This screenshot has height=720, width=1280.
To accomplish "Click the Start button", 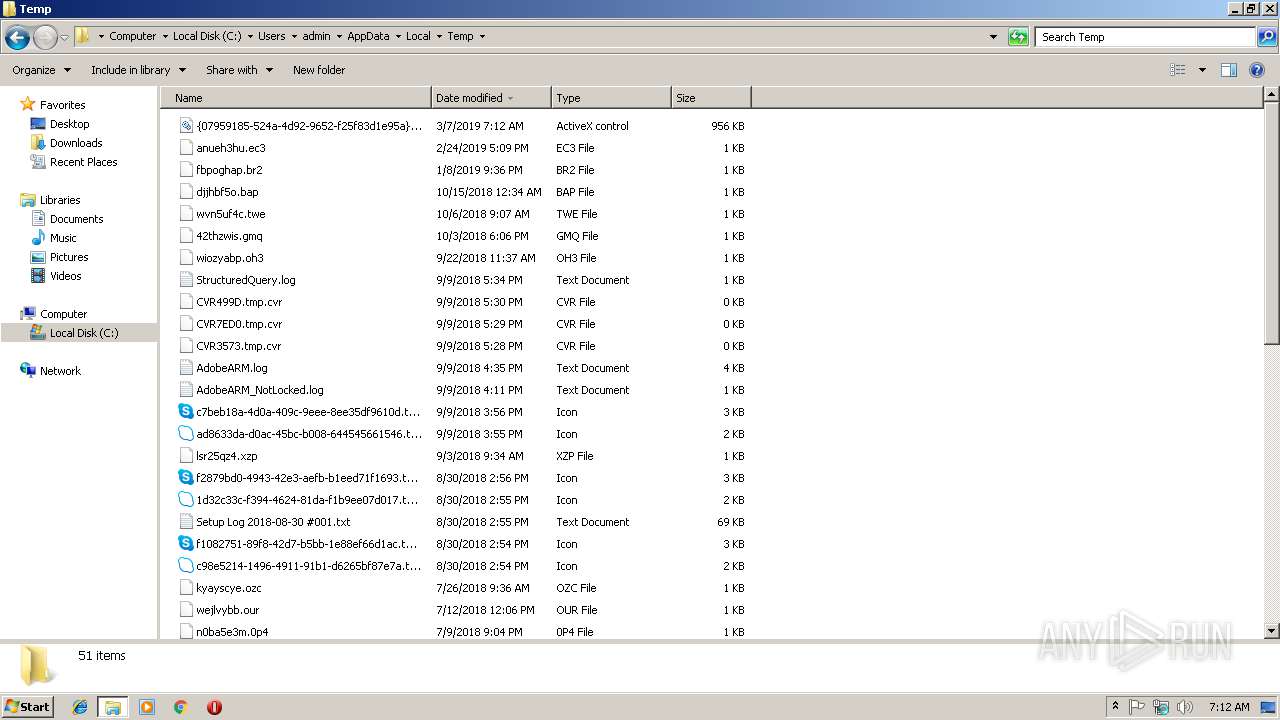I will point(28,707).
